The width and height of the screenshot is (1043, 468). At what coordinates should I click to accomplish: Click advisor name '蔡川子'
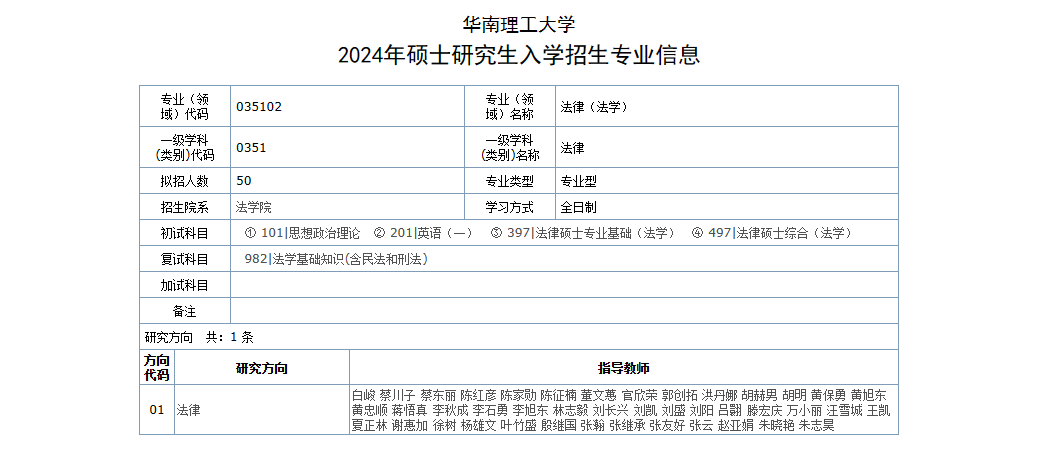pos(398,394)
